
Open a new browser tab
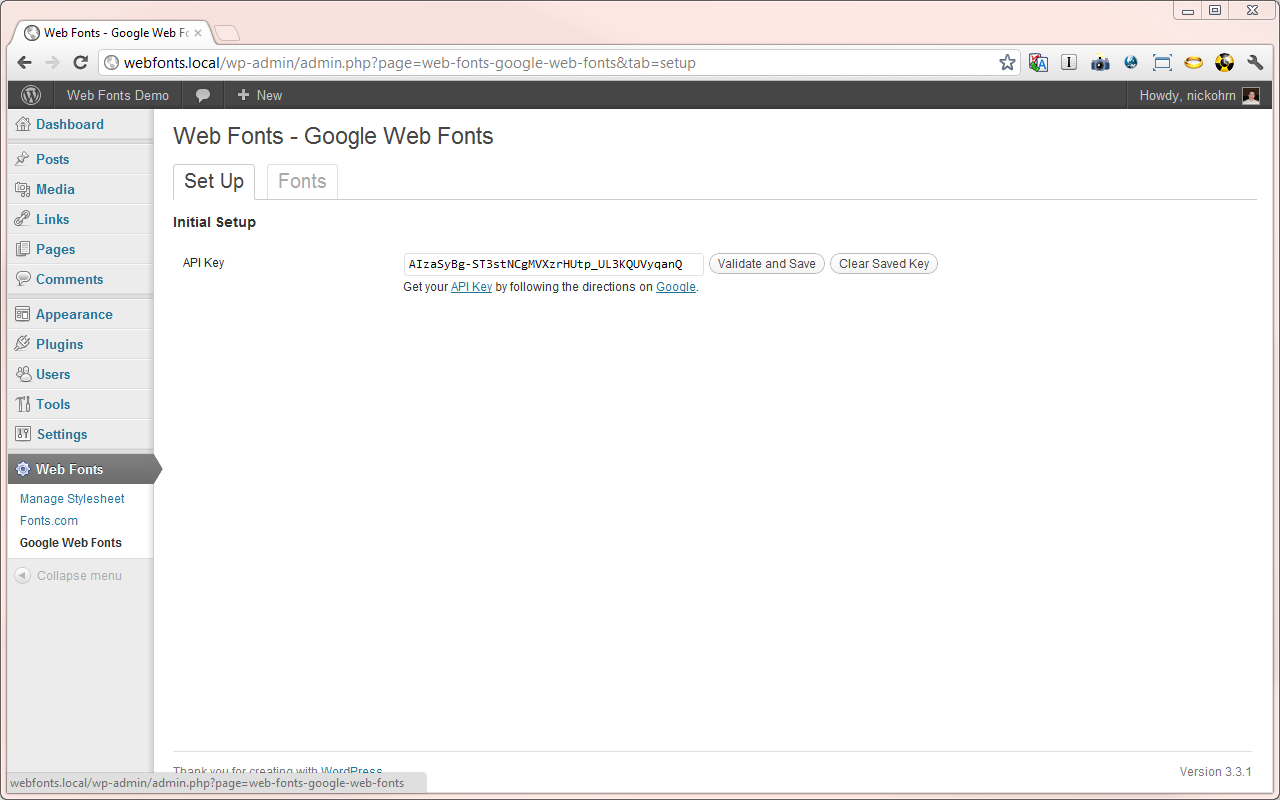[227, 33]
